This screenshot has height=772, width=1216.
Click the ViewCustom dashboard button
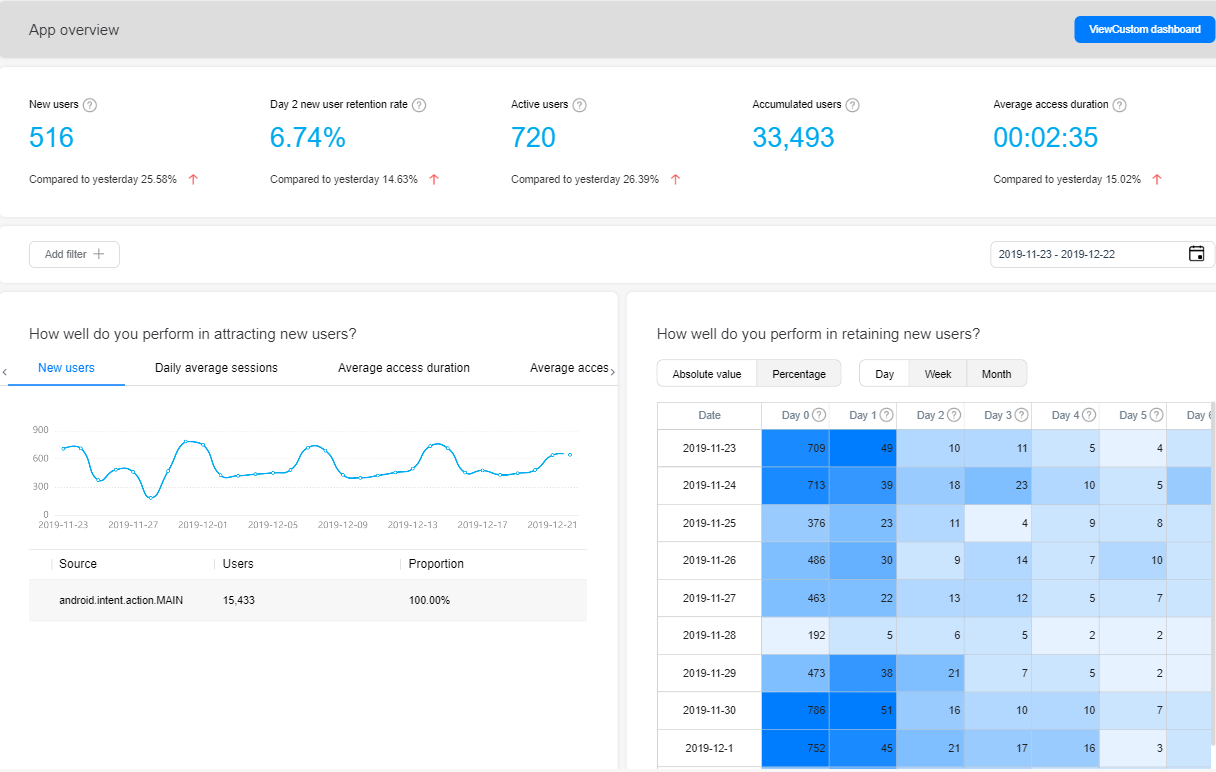pyautogui.click(x=1144, y=29)
